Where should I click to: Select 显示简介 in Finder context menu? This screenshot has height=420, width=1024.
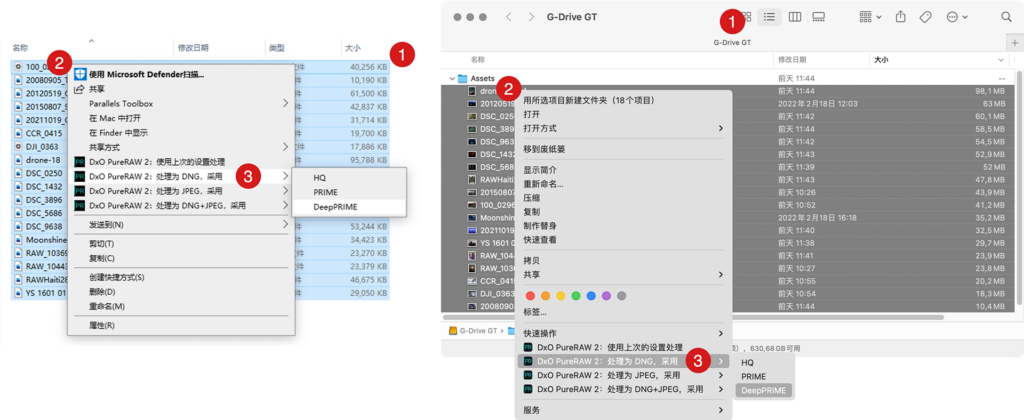pos(540,170)
